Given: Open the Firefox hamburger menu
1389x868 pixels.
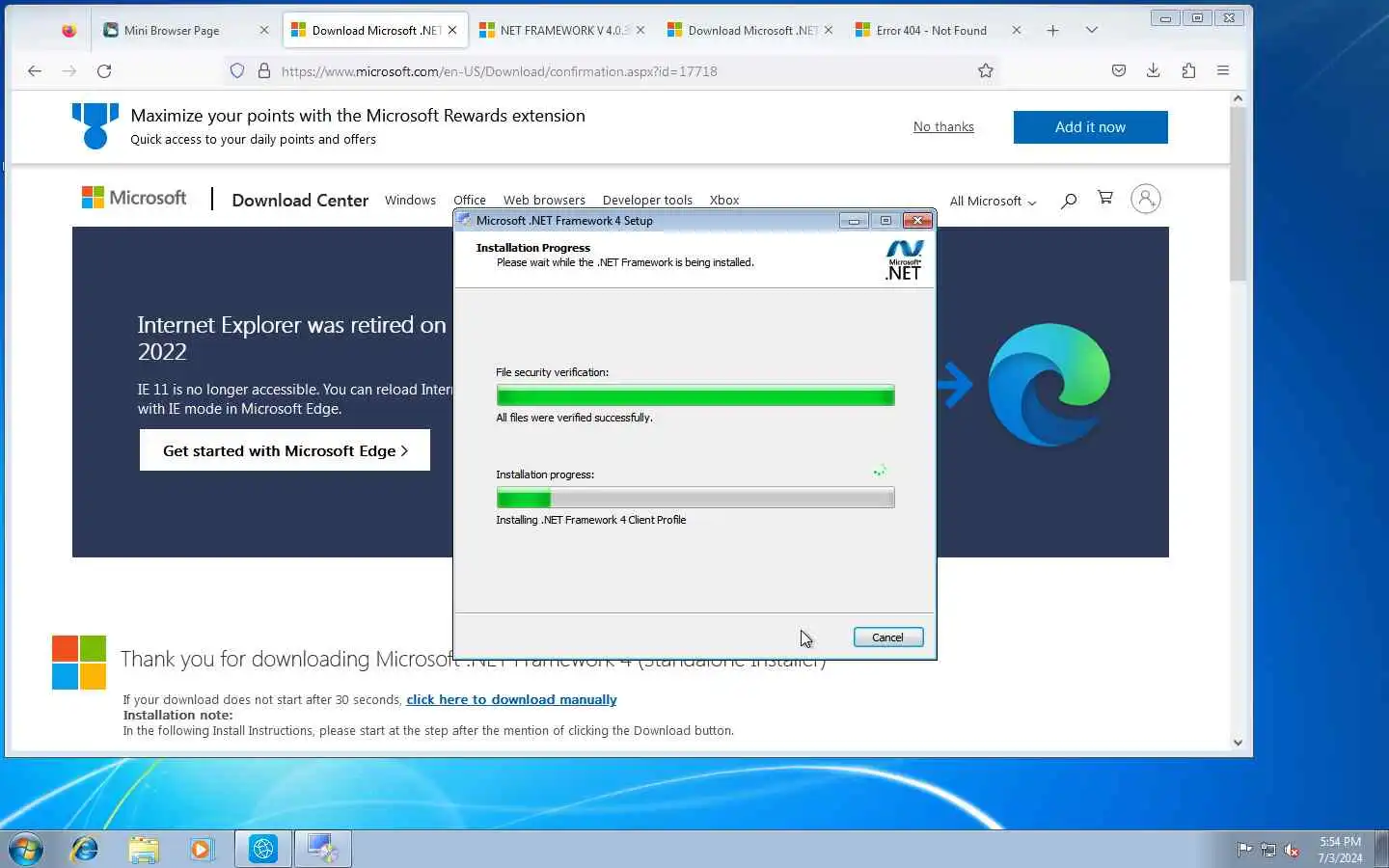Looking at the screenshot, I should pyautogui.click(x=1223, y=70).
